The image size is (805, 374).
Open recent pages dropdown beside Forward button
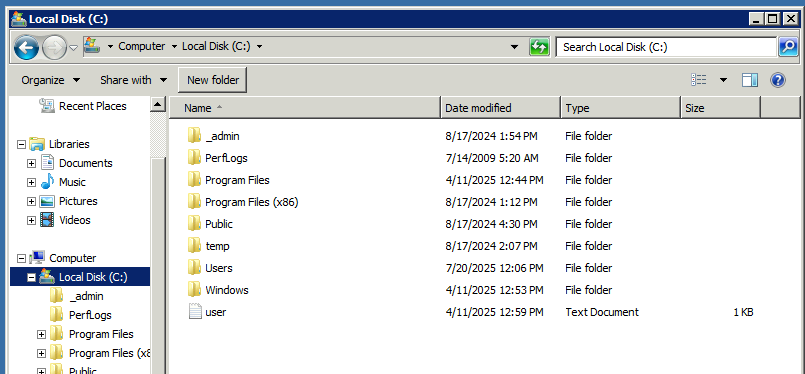tap(73, 48)
